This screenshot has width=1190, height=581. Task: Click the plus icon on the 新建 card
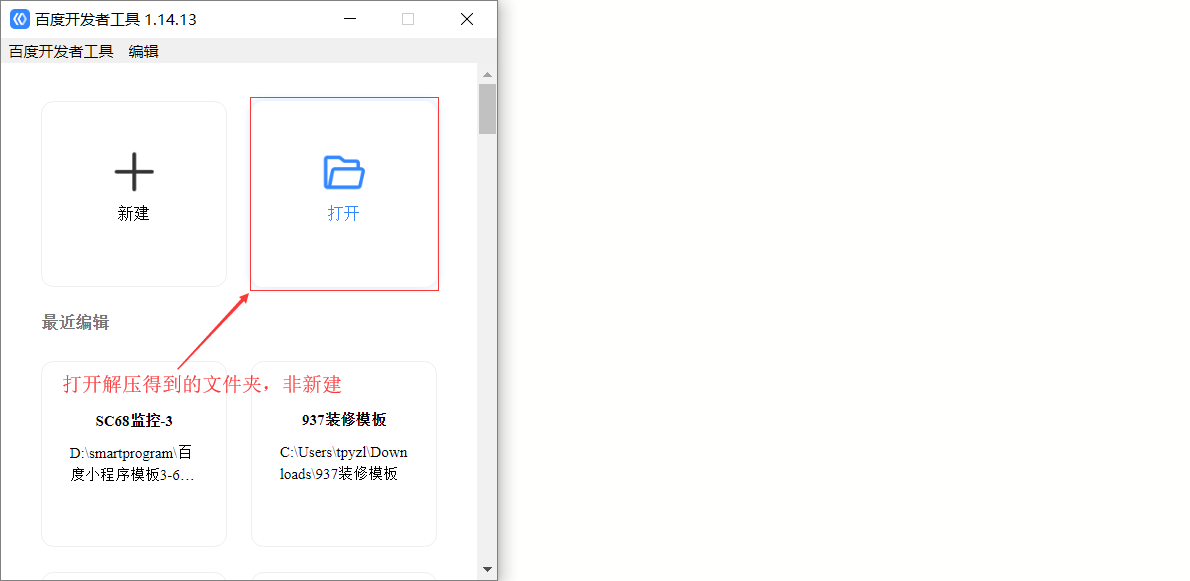pos(134,172)
